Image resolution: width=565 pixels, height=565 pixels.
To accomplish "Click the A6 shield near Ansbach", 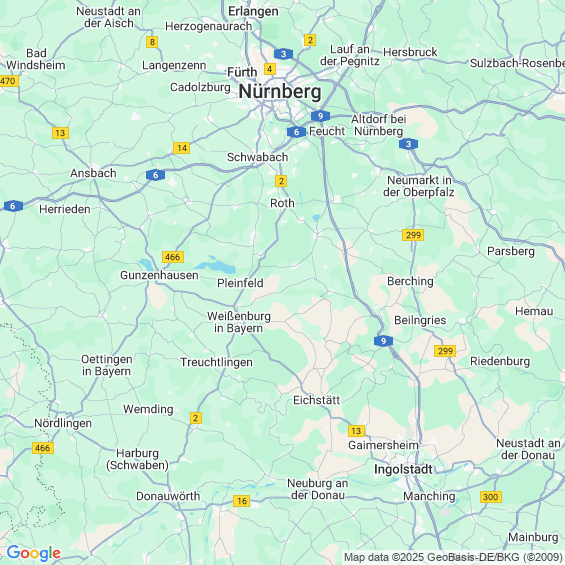I will coord(155,175).
